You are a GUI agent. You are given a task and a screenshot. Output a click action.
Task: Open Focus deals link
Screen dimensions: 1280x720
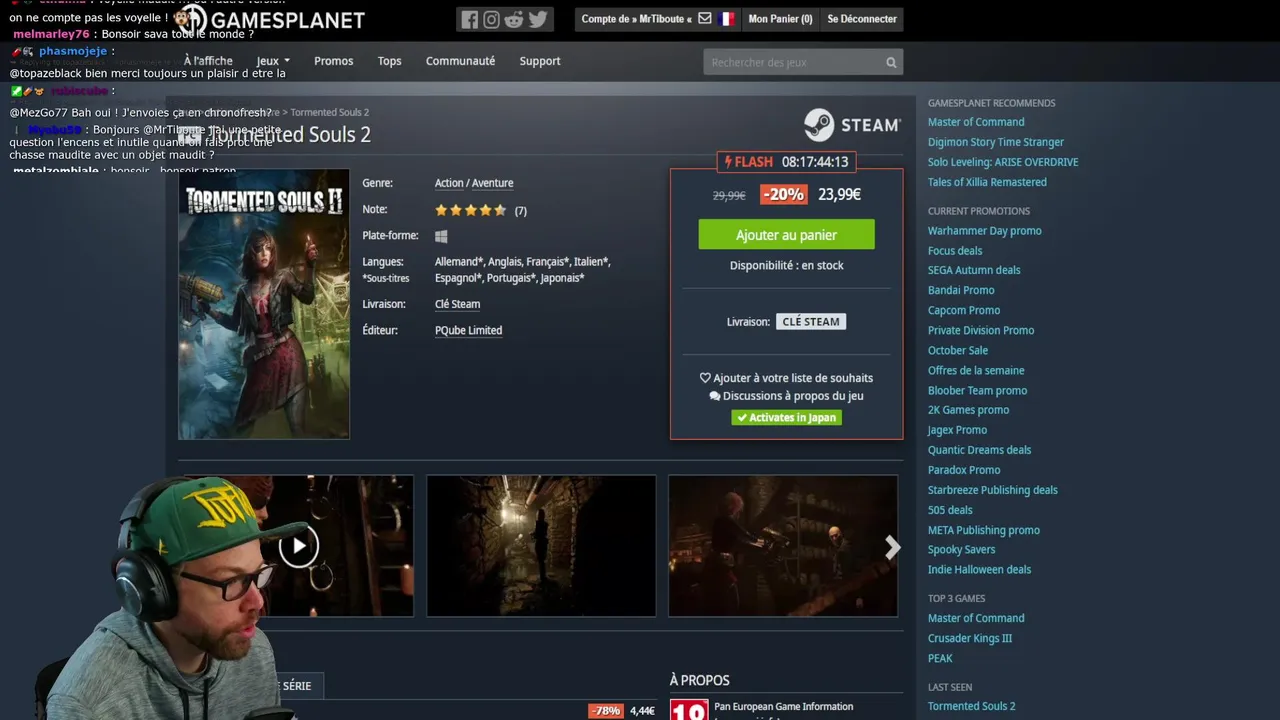pos(955,251)
